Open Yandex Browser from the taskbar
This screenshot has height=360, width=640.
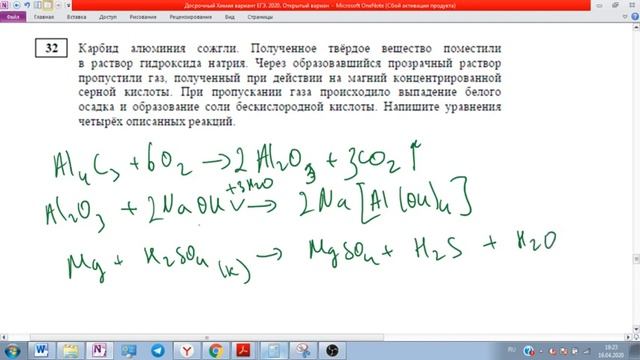coord(187,351)
